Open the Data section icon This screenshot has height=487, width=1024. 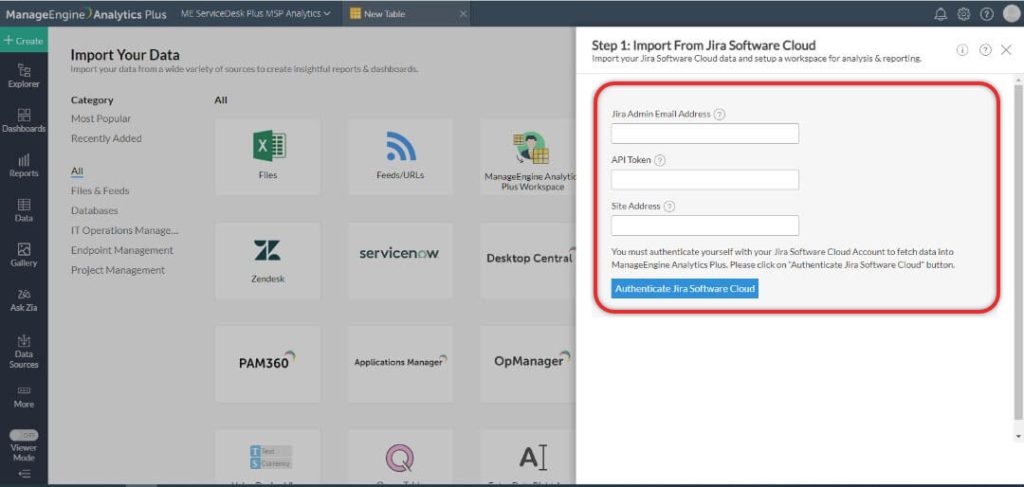pos(24,210)
